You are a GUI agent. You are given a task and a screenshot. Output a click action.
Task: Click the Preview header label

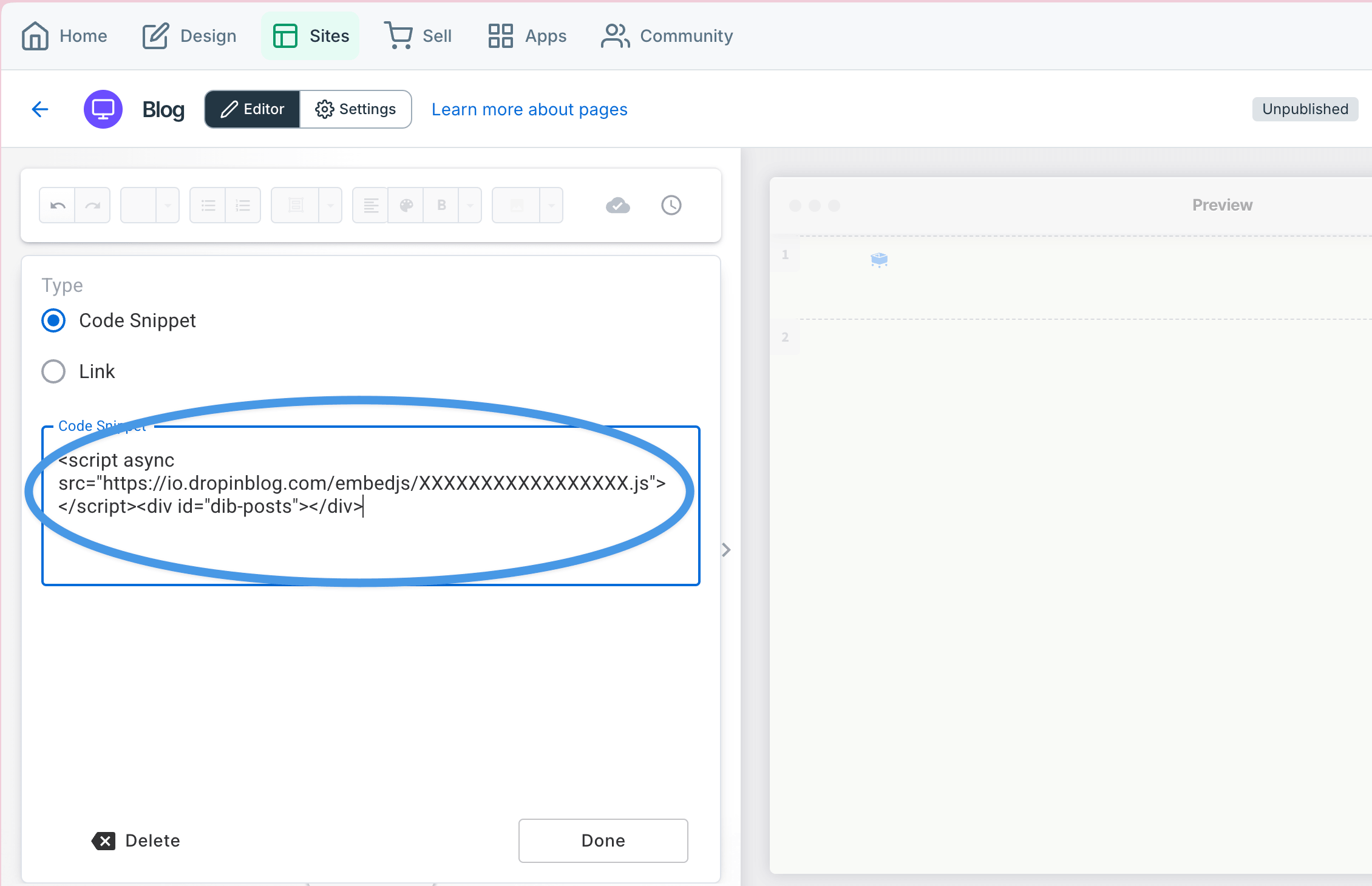1222,205
